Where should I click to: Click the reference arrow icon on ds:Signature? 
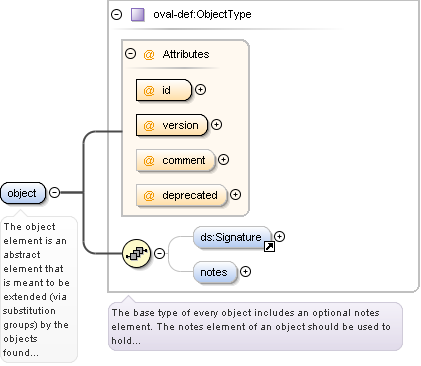pos(269,247)
